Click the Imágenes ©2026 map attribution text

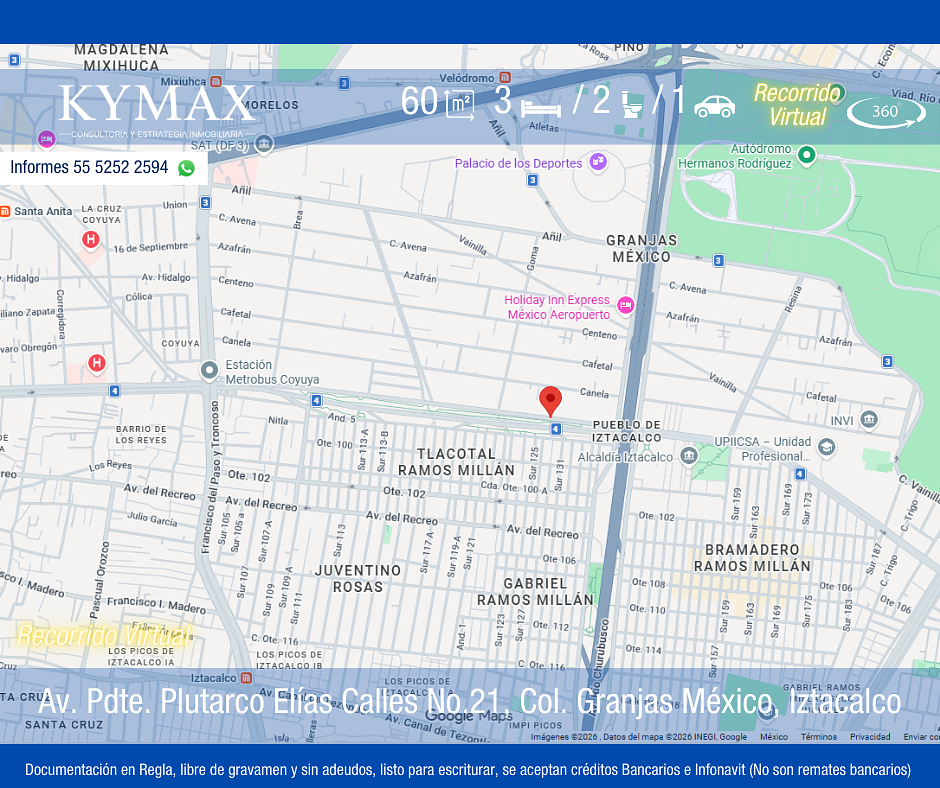pos(638,736)
